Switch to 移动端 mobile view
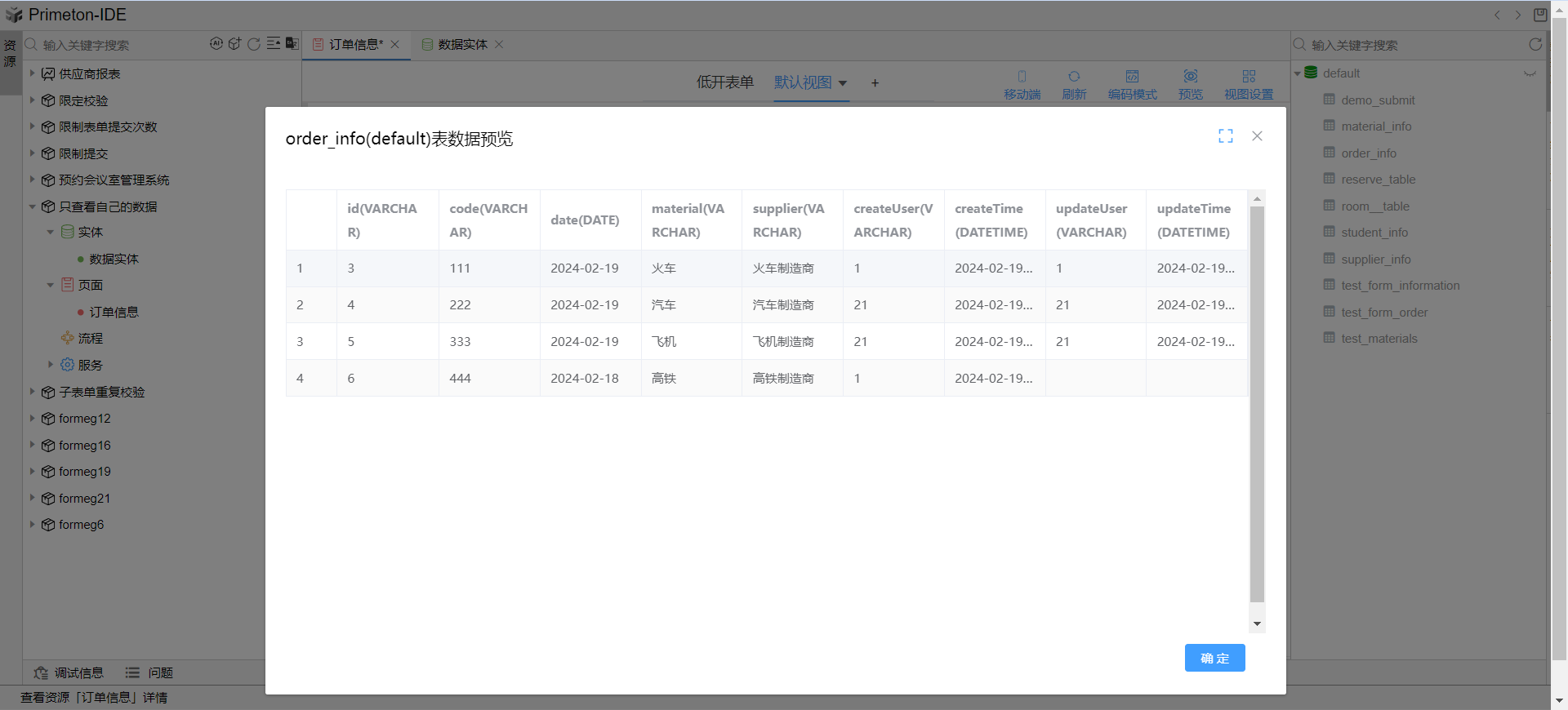Image resolution: width=1568 pixels, height=710 pixels. click(1022, 84)
